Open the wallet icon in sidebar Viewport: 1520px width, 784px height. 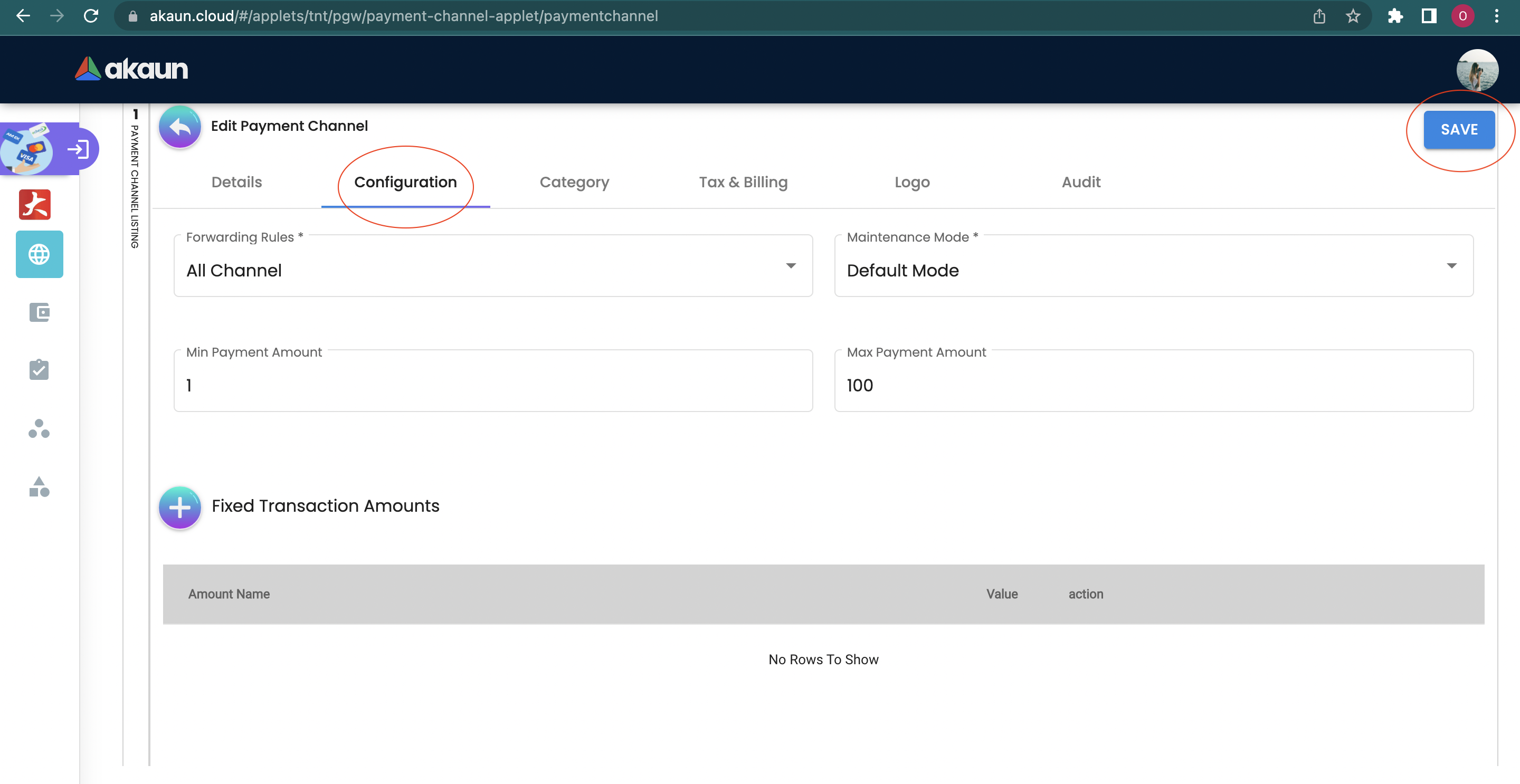click(x=40, y=312)
